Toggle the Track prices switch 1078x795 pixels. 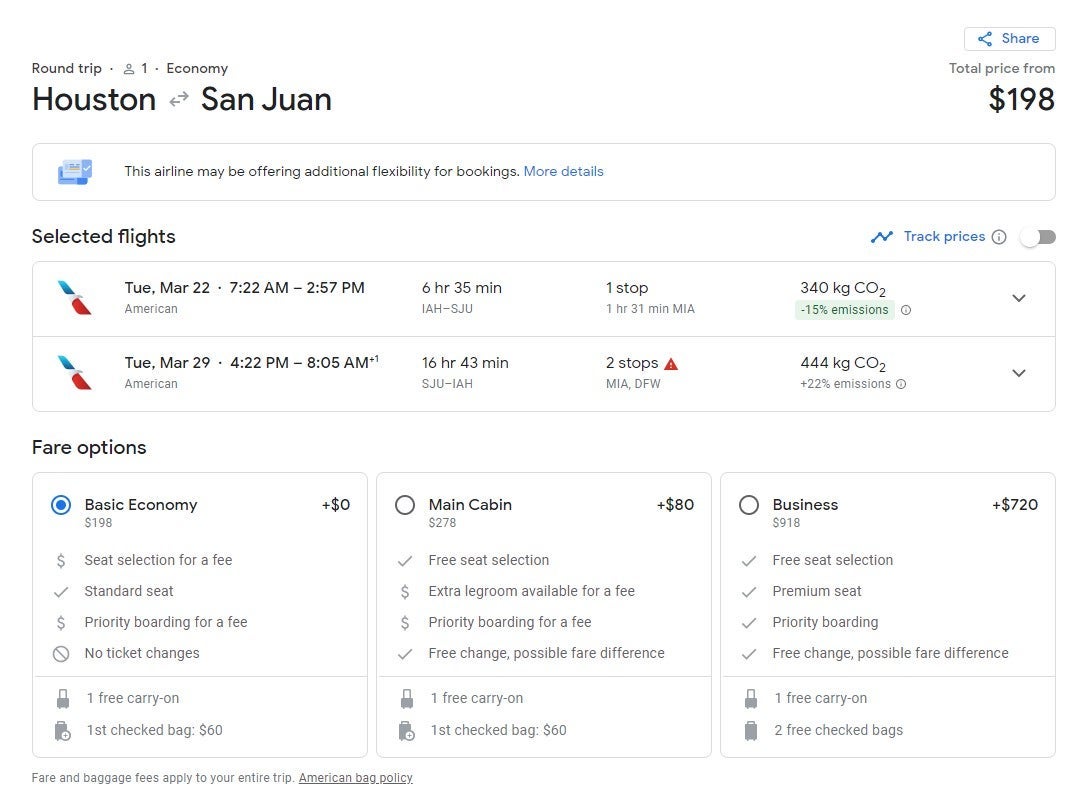coord(1037,237)
